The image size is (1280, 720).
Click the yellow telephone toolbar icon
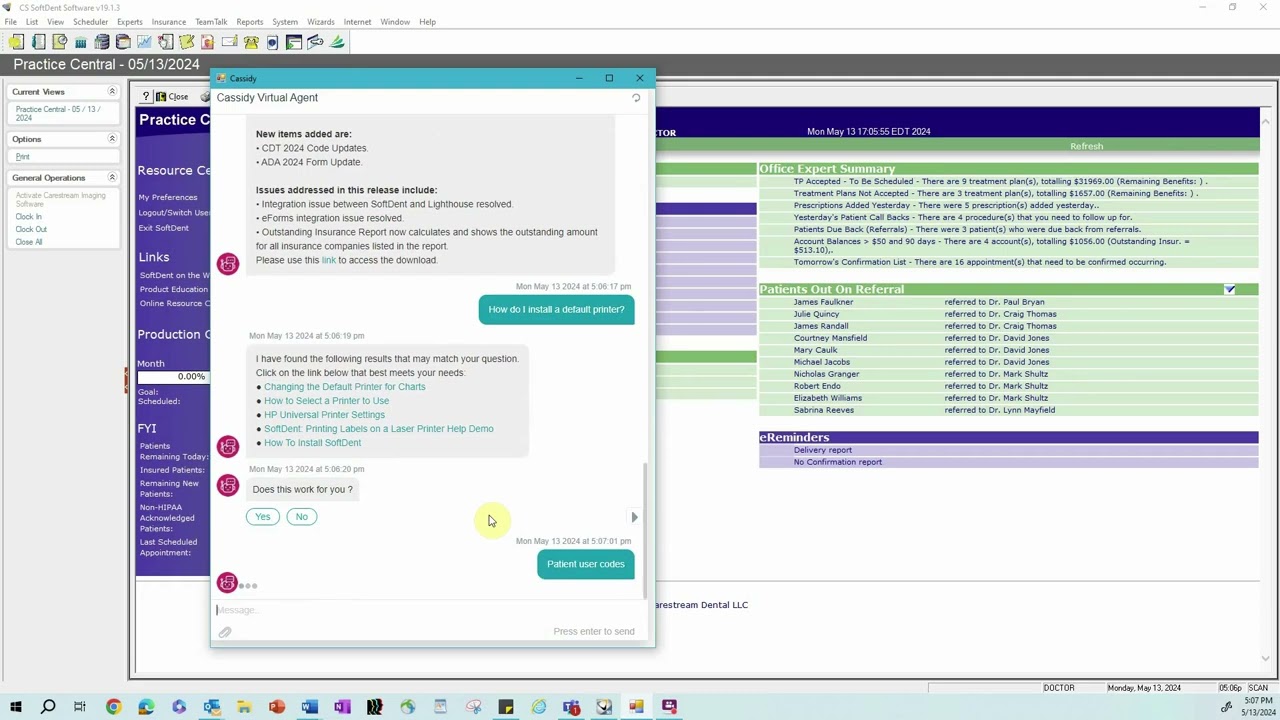251,42
